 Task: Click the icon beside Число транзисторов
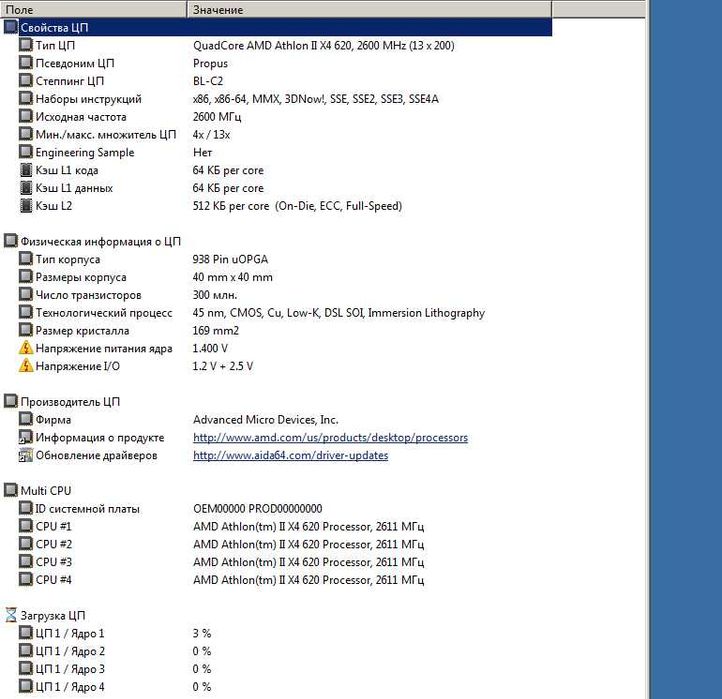pos(26,294)
